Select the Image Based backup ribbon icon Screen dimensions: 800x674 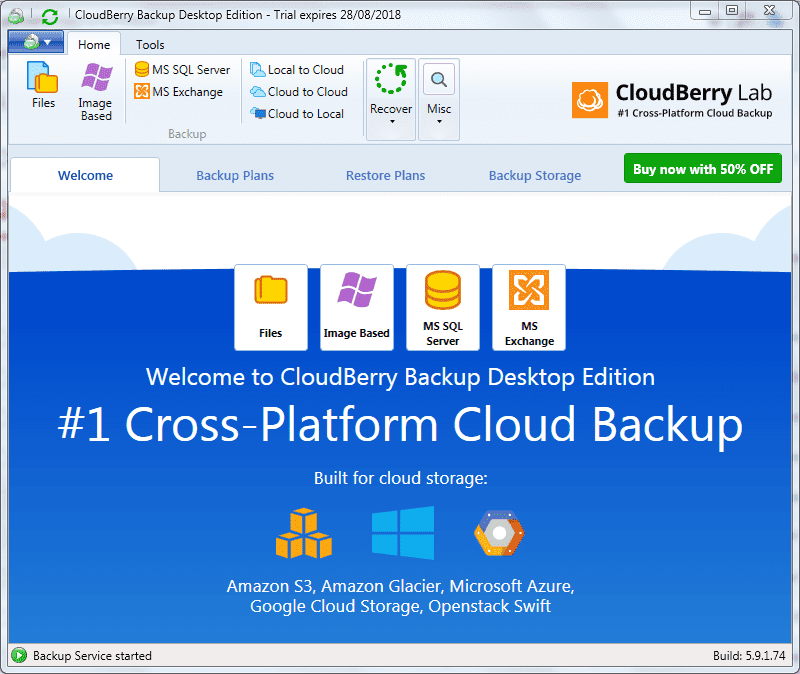tap(96, 91)
